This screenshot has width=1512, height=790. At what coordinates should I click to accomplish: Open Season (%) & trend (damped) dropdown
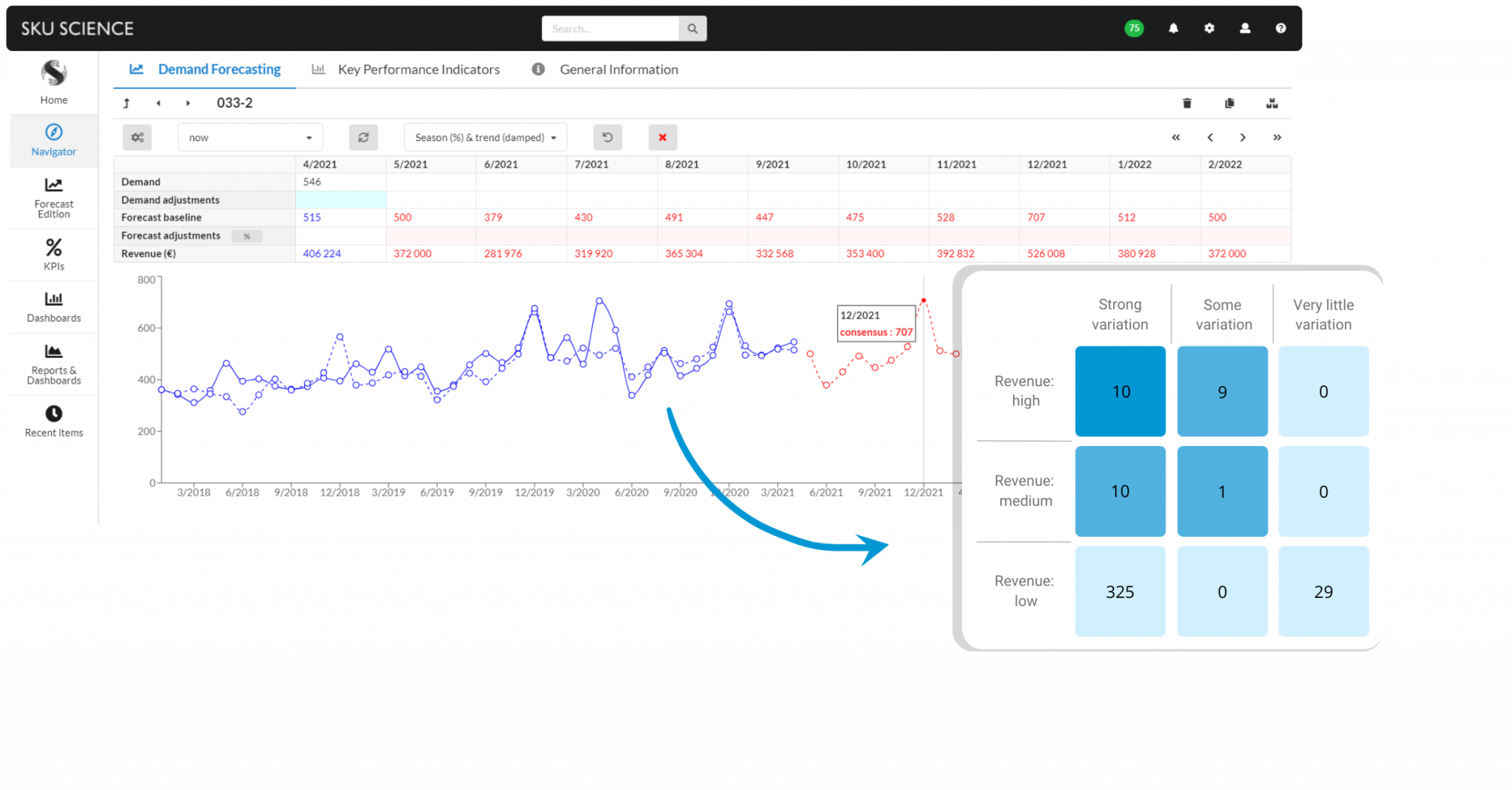point(485,137)
